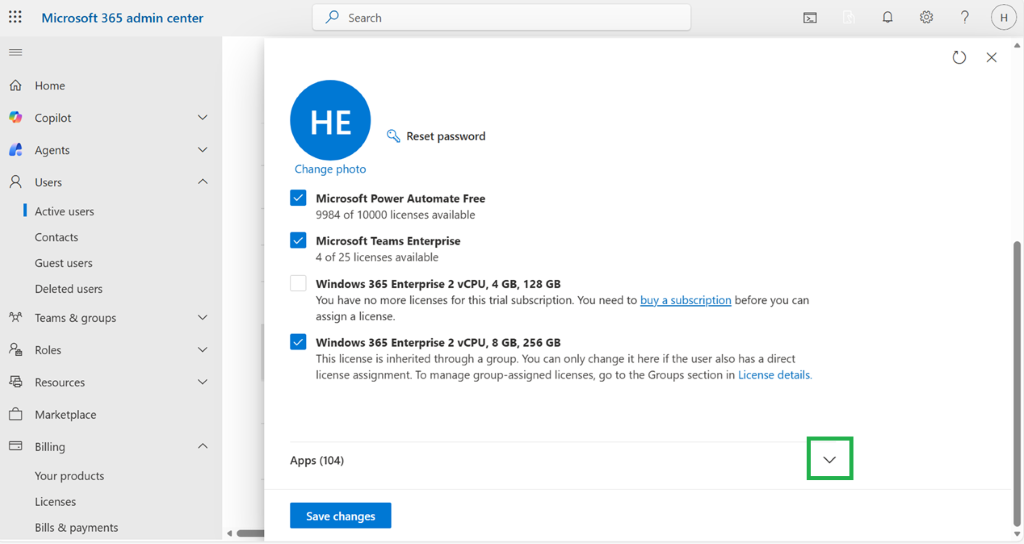1024x544 pixels.
Task: Expand the Agents menu chevron
Action: click(x=202, y=150)
